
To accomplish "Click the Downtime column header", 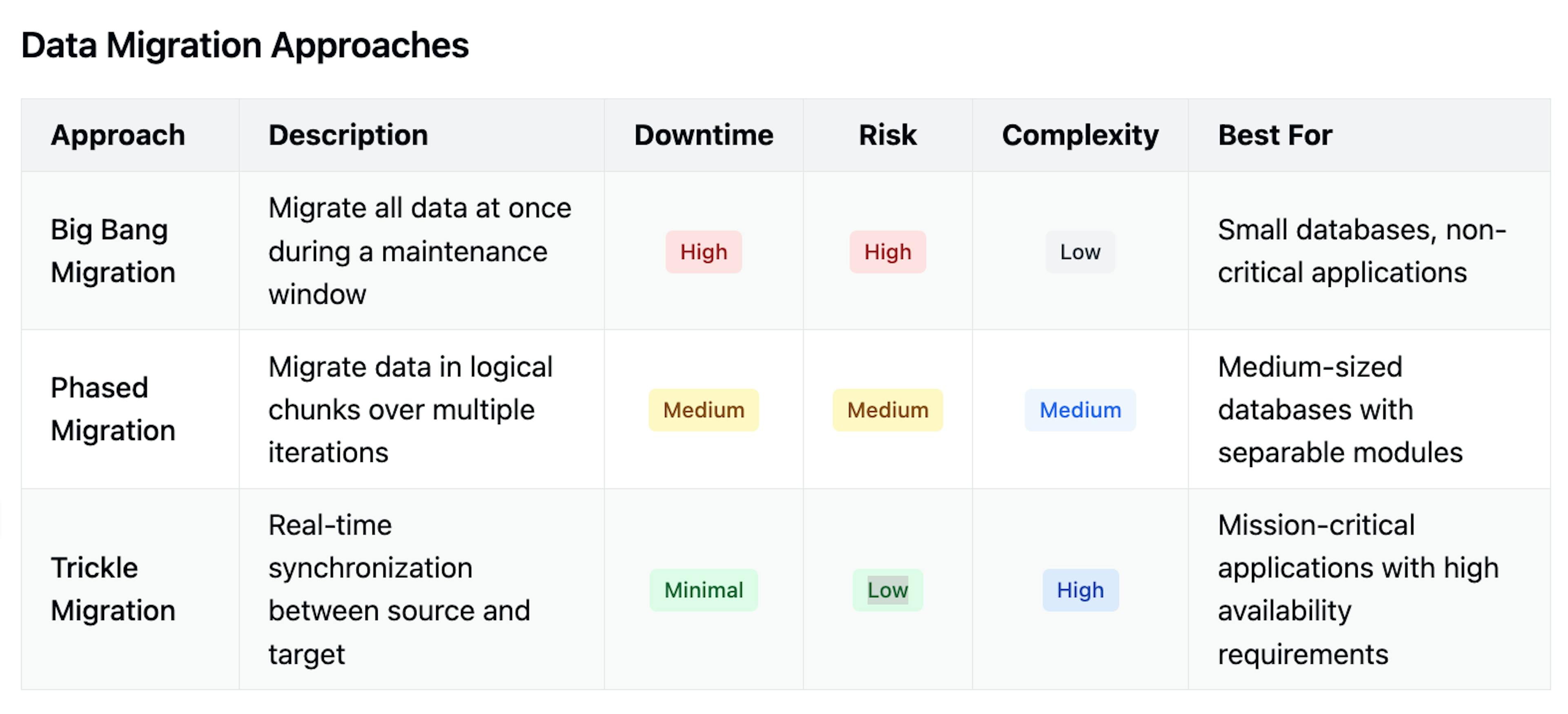I will click(703, 135).
